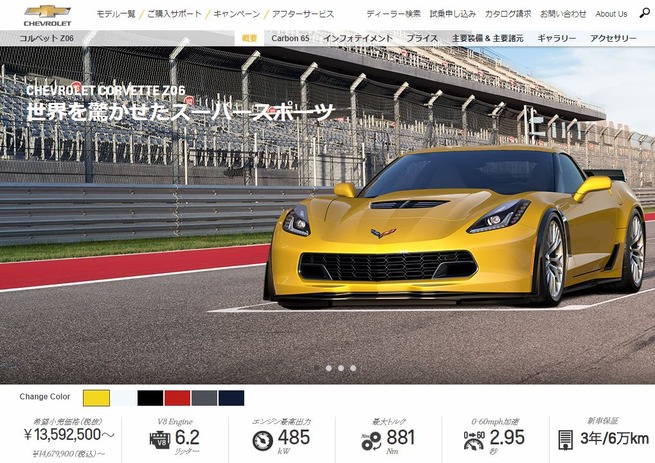Open the 主要装備 & 主要諸元 tab
The height and width of the screenshot is (463, 655).
pyautogui.click(x=487, y=38)
